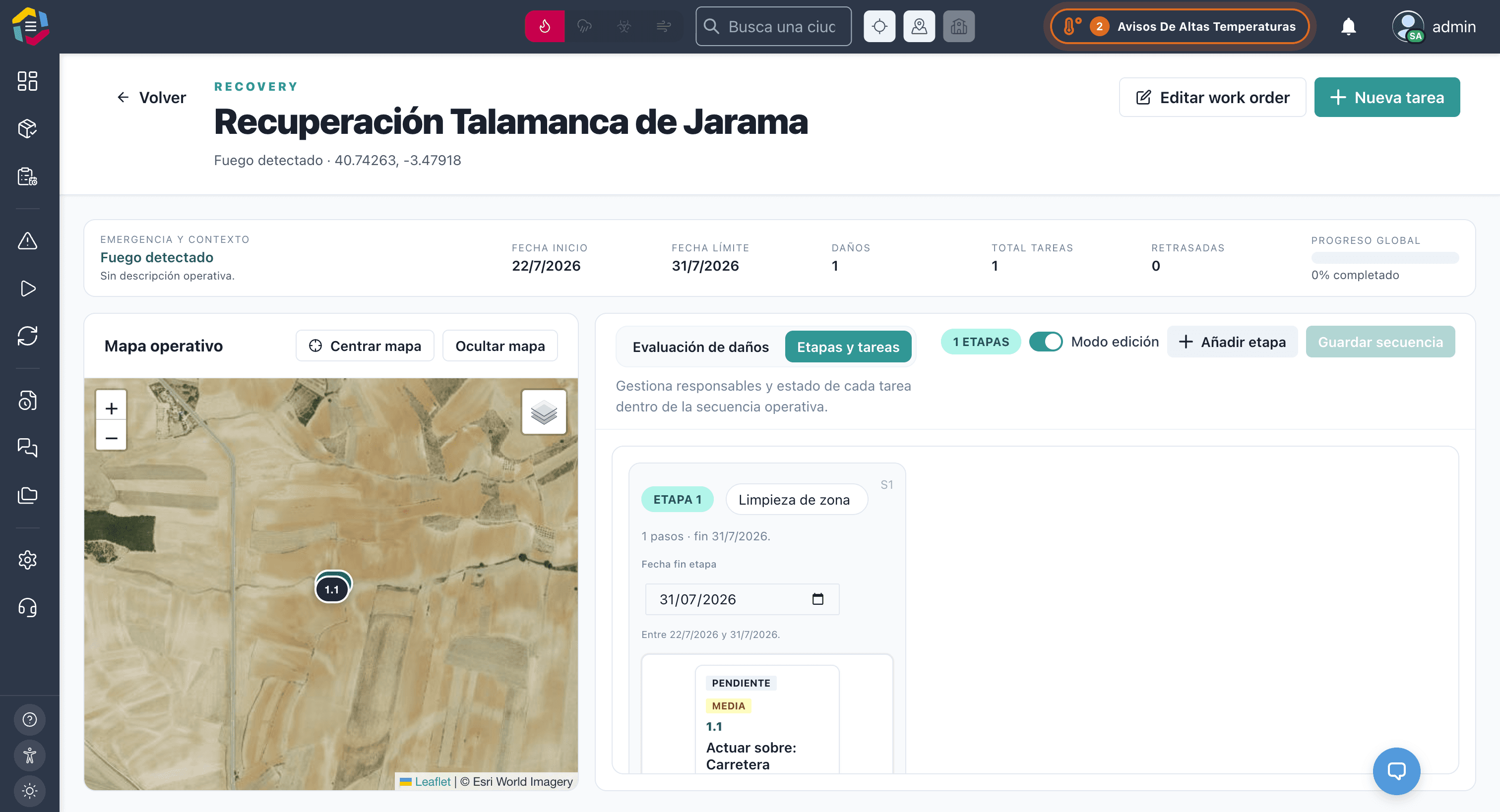The image size is (1500, 812).
Task: Zoom out on the operative map
Action: pyautogui.click(x=111, y=437)
